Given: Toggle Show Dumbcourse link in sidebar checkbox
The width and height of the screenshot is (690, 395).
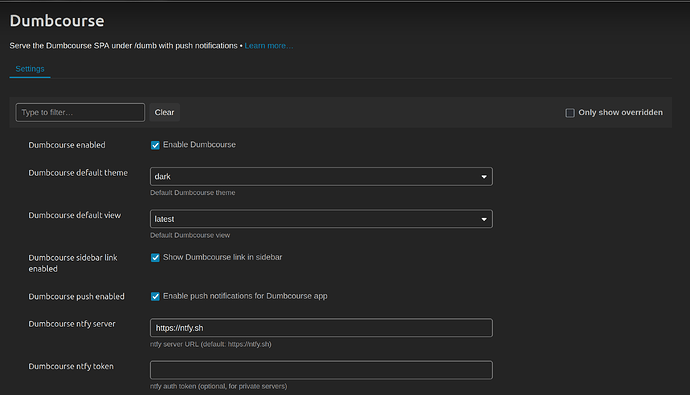Looking at the screenshot, I should coord(155,258).
